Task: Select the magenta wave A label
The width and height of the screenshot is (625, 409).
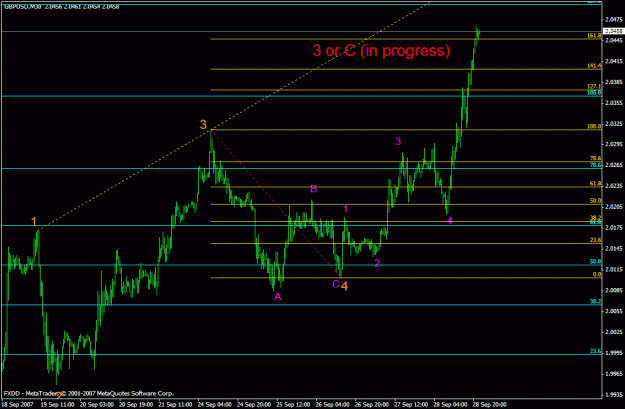Action: click(x=278, y=297)
